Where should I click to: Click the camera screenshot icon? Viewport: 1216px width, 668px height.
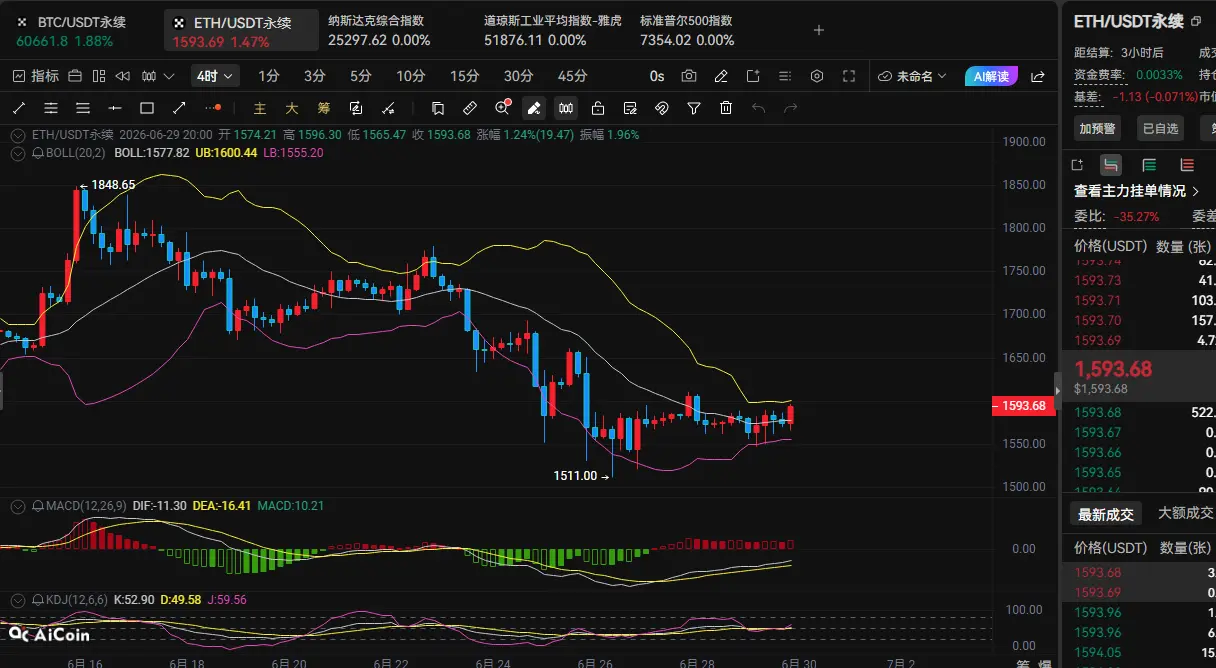pyautogui.click(x=689, y=76)
